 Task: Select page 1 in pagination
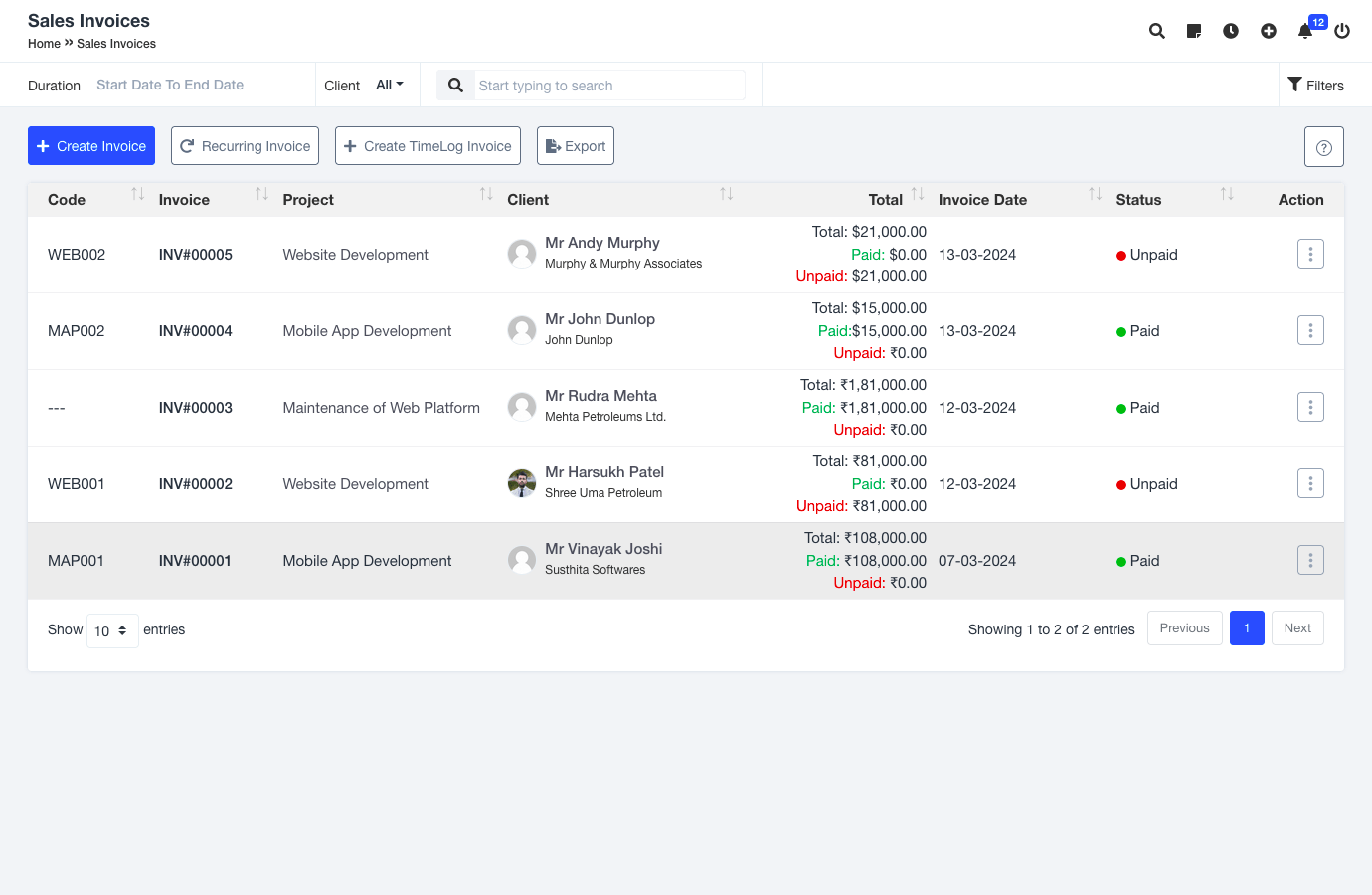1247,628
